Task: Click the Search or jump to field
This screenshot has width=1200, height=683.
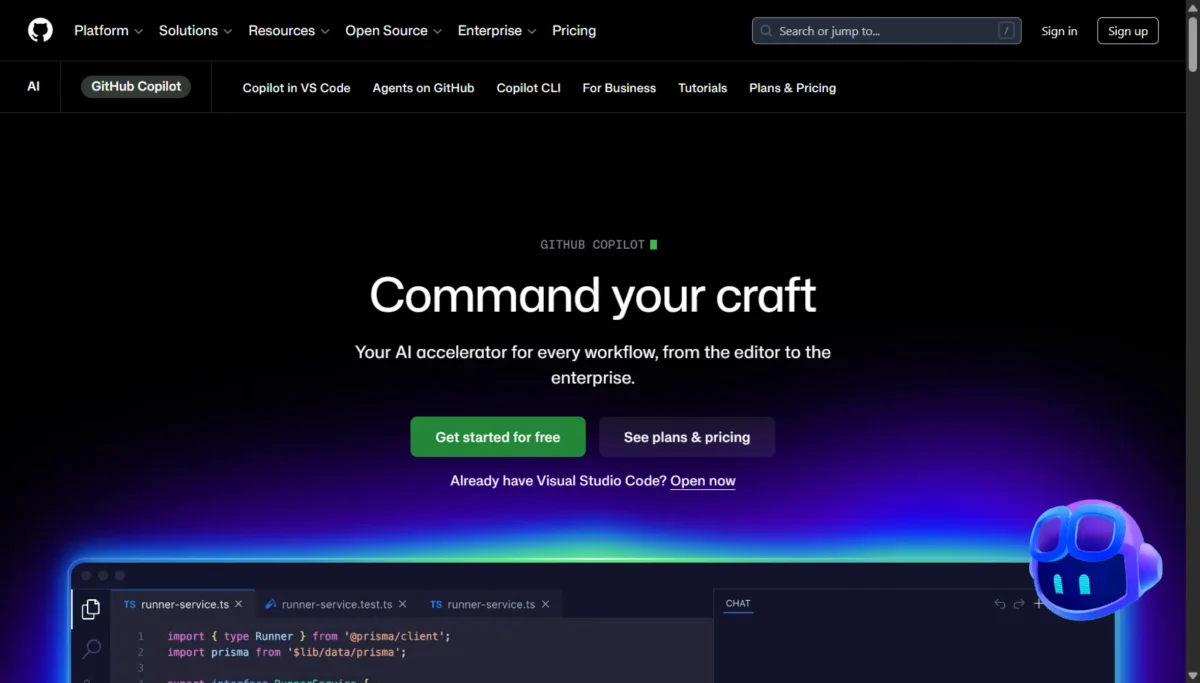Action: coord(880,31)
